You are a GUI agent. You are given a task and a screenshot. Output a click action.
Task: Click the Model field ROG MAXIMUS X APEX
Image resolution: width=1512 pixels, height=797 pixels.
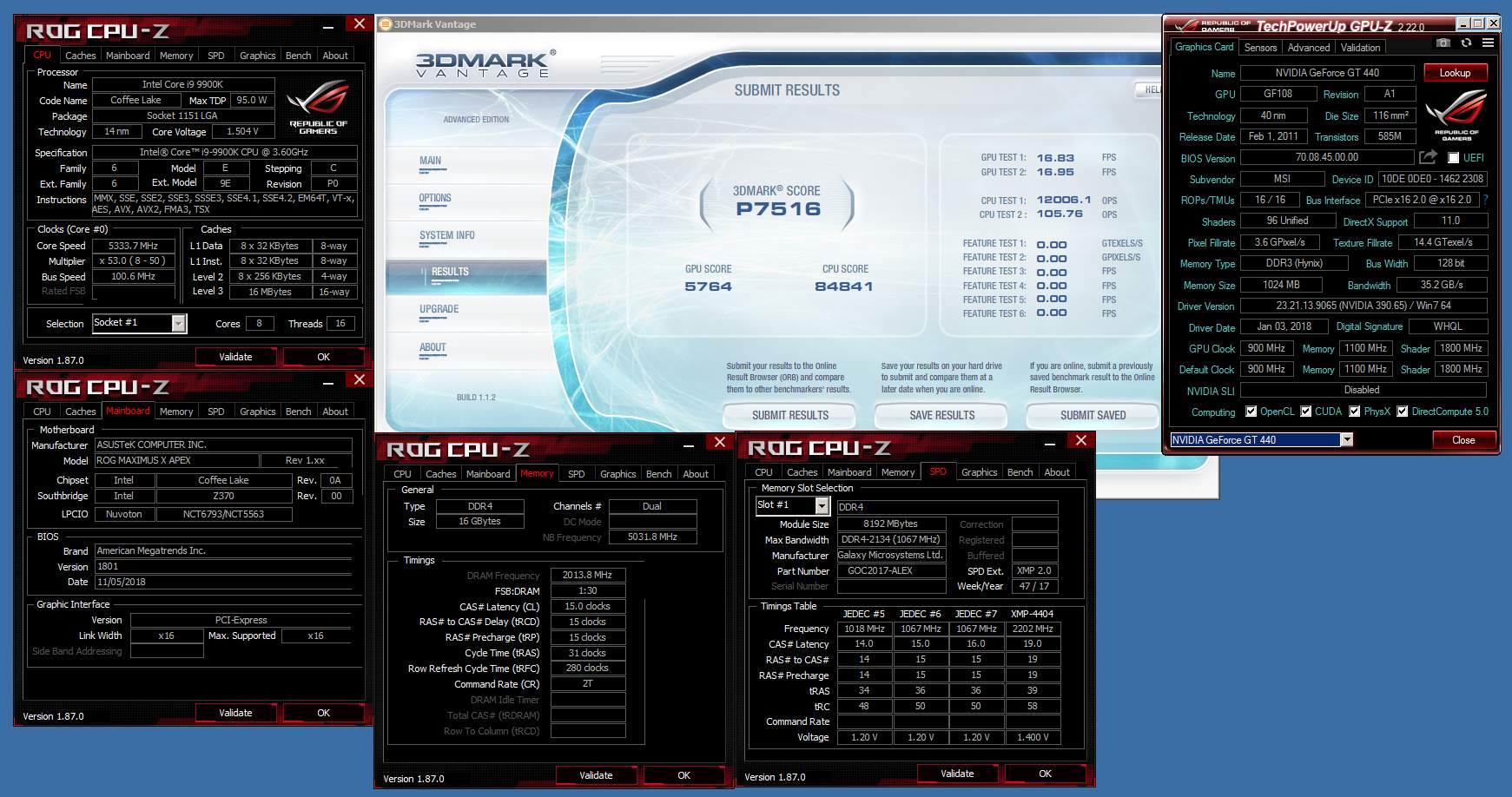(x=176, y=460)
